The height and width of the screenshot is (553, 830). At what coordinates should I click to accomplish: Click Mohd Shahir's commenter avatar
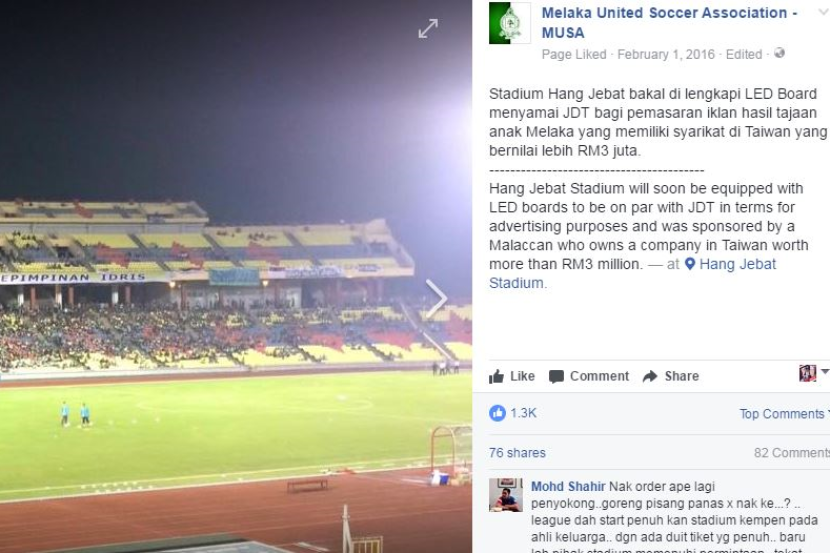[506, 495]
